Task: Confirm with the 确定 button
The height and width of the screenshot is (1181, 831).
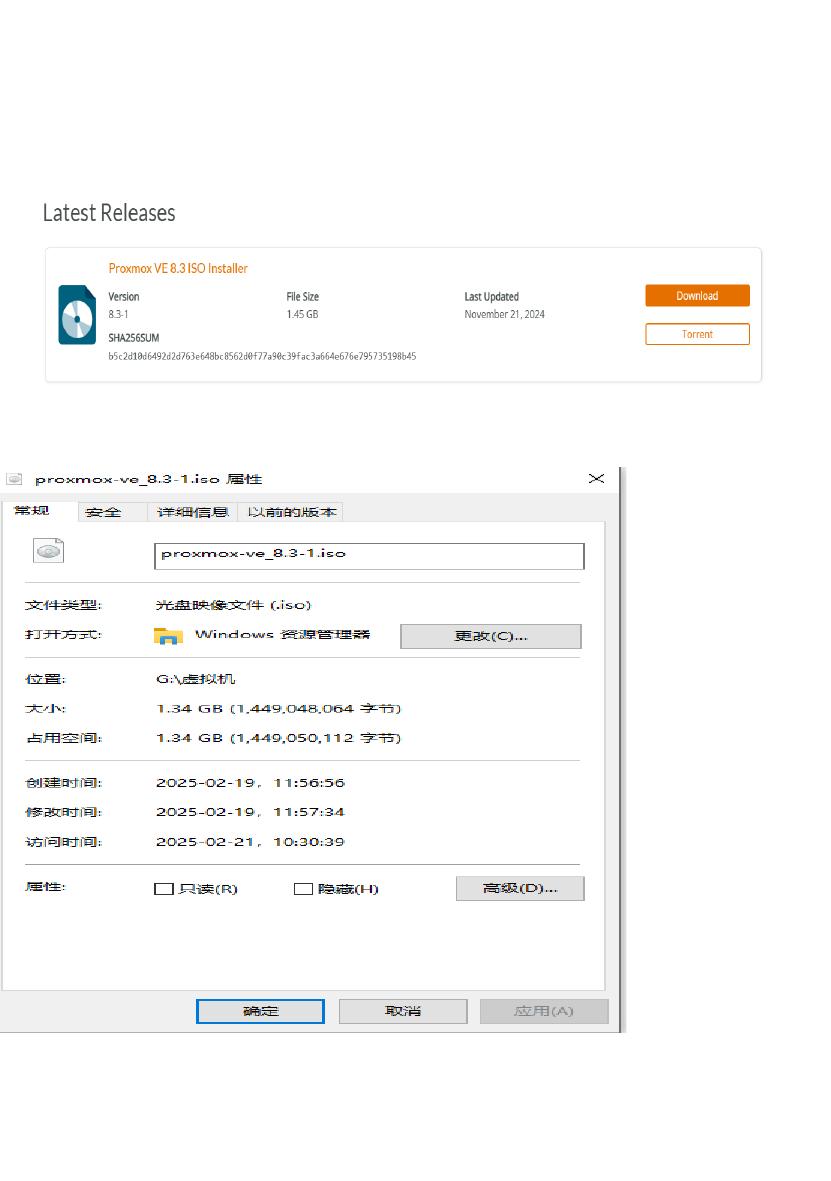Action: (x=260, y=1011)
